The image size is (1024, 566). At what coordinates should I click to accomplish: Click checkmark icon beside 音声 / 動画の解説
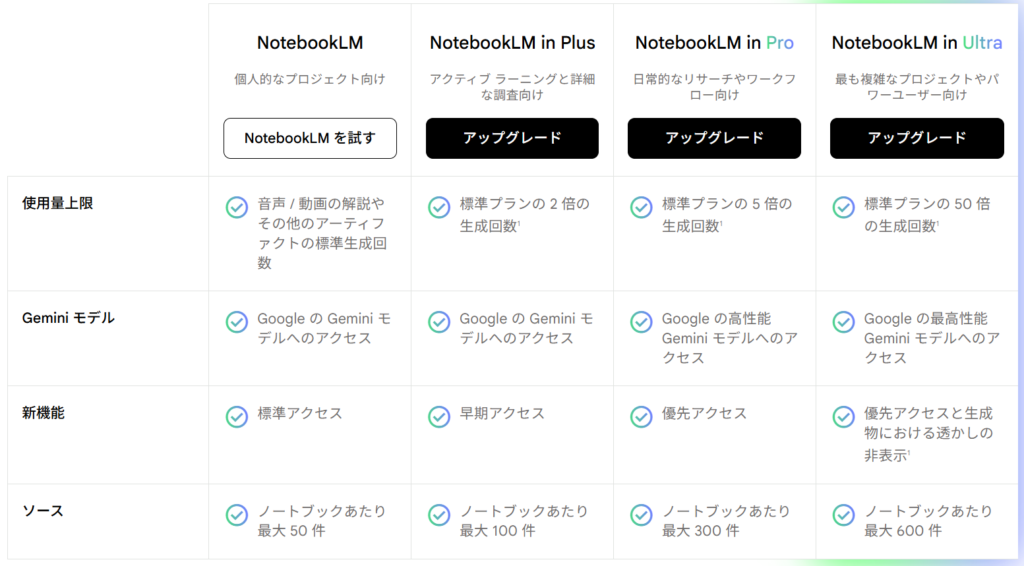[237, 207]
